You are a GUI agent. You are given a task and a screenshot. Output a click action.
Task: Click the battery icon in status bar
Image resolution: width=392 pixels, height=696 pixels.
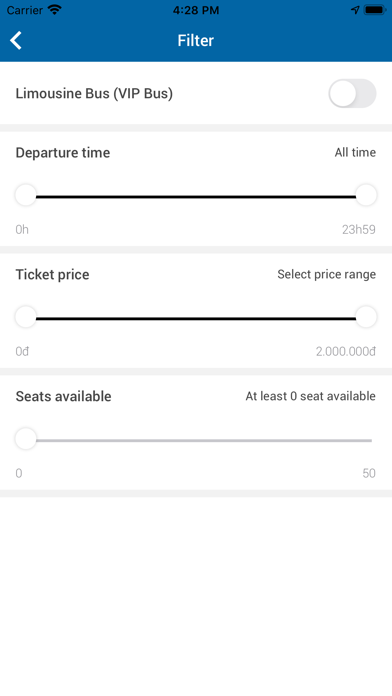point(375,10)
